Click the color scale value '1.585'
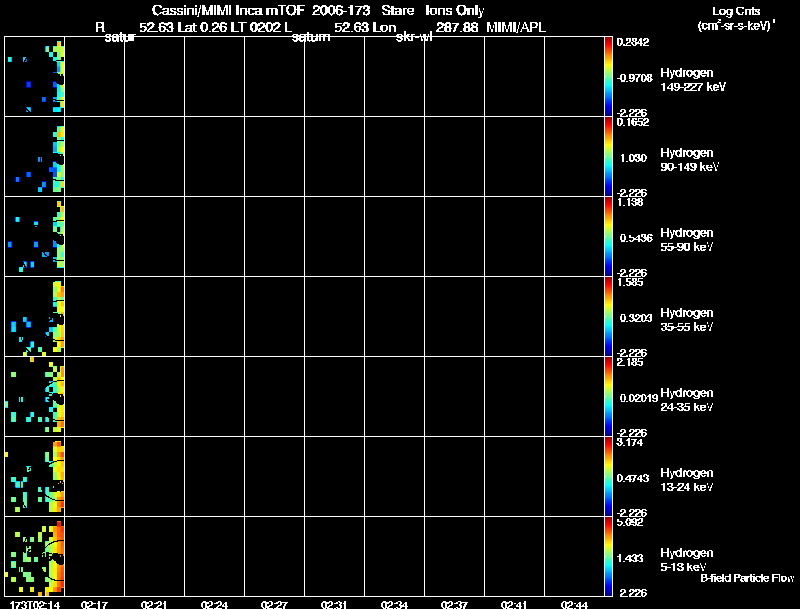This screenshot has width=800, height=609. tap(630, 283)
